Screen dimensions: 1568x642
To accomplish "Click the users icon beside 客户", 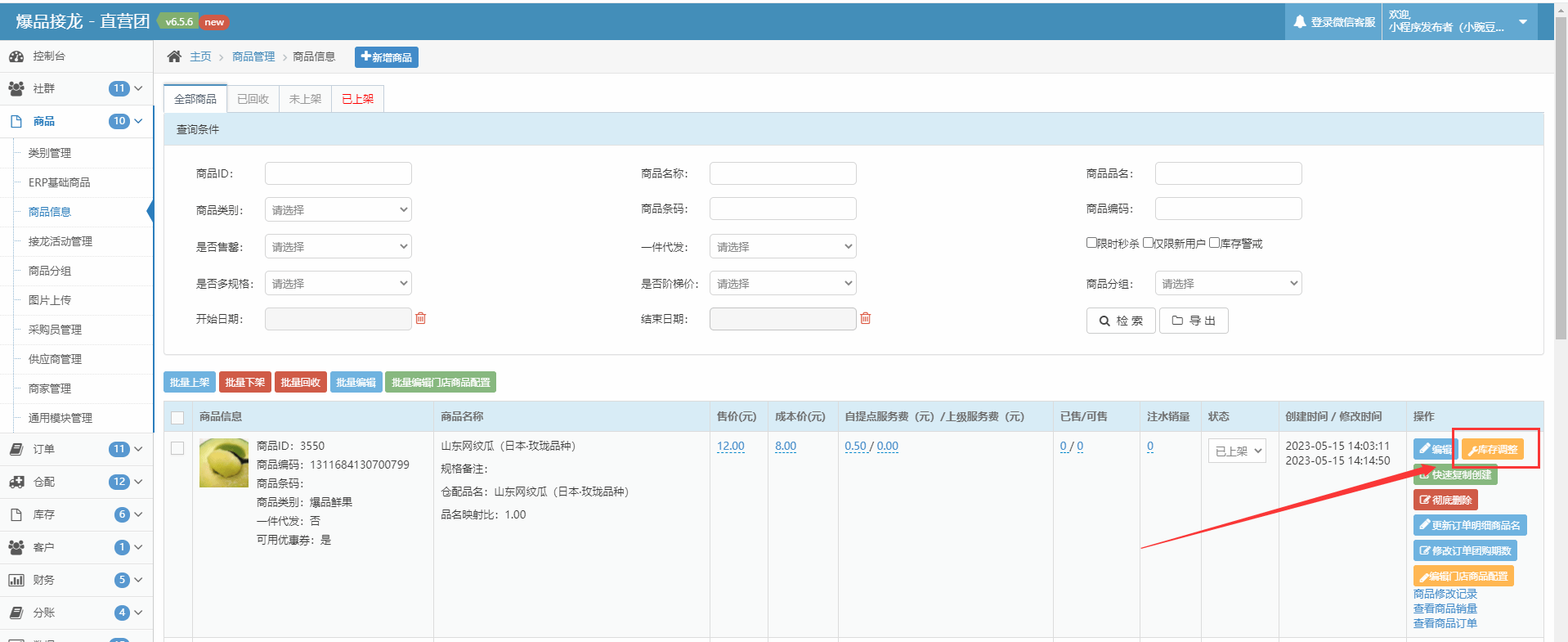I will (x=16, y=547).
